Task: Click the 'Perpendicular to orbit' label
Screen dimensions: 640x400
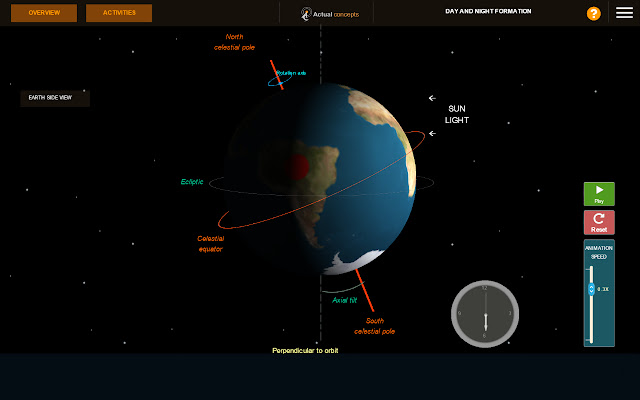Action: pos(305,351)
